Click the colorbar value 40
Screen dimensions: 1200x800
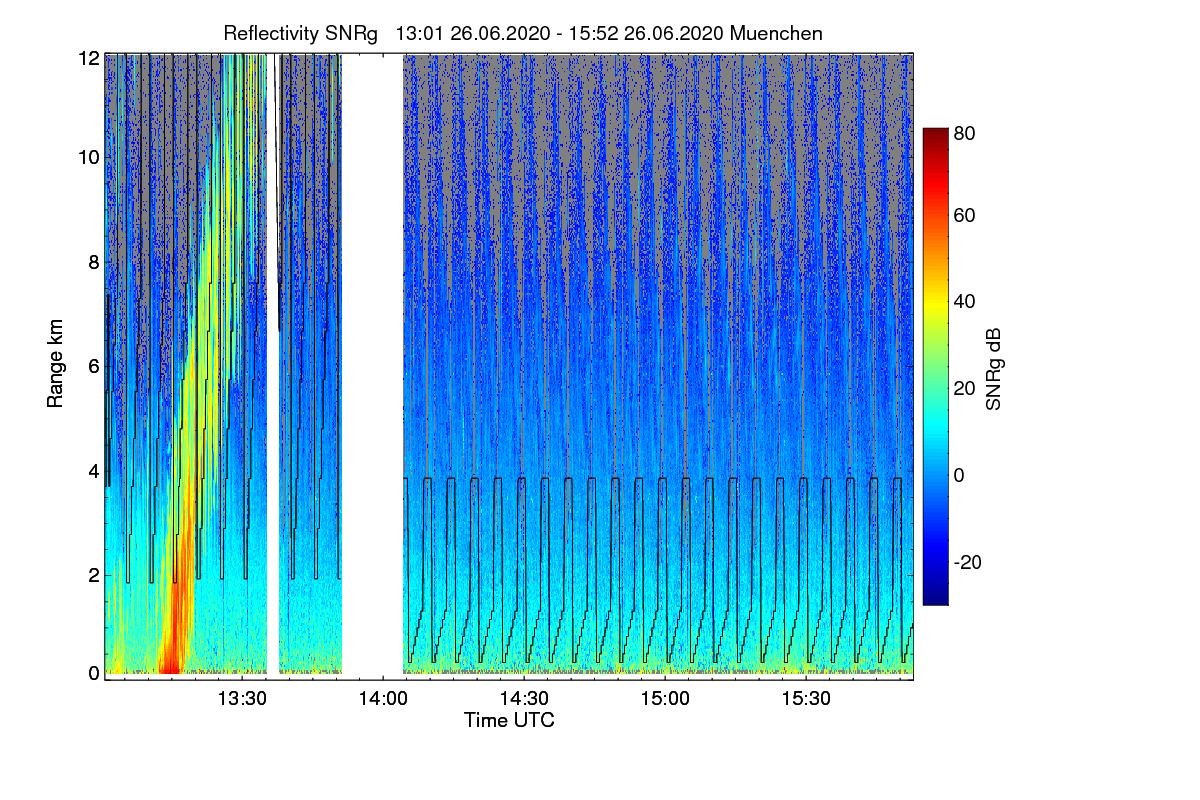pyautogui.click(x=965, y=301)
